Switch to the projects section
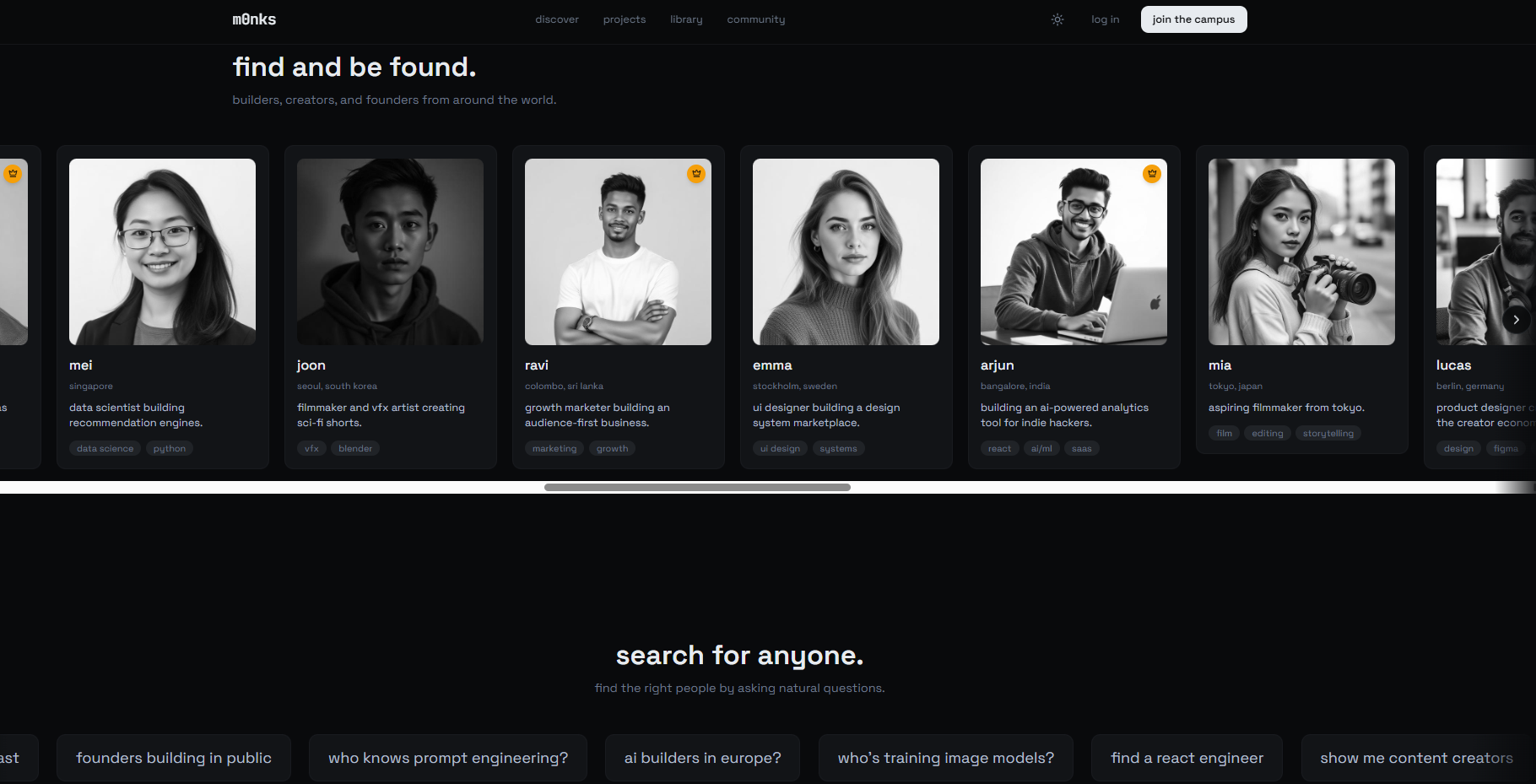This screenshot has width=1536, height=784. [x=625, y=19]
